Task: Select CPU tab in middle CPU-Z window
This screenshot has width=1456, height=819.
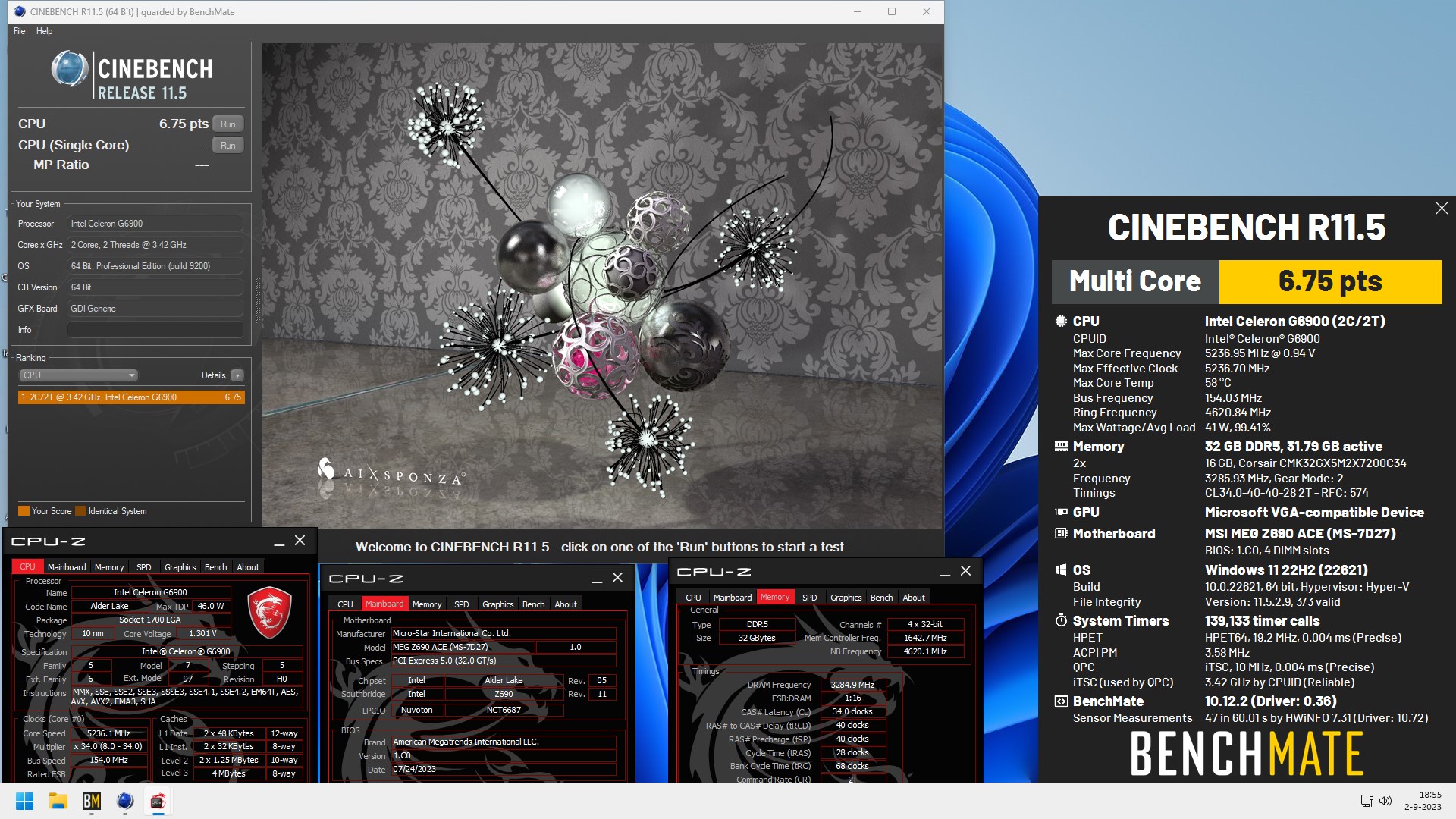Action: point(345,604)
